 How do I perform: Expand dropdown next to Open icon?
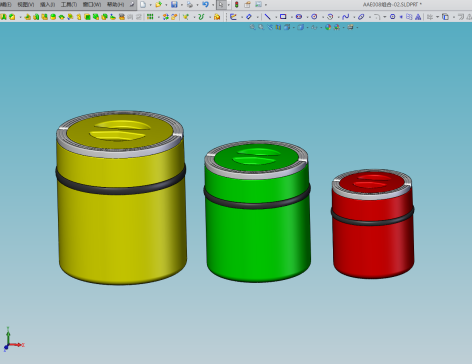click(166, 5)
